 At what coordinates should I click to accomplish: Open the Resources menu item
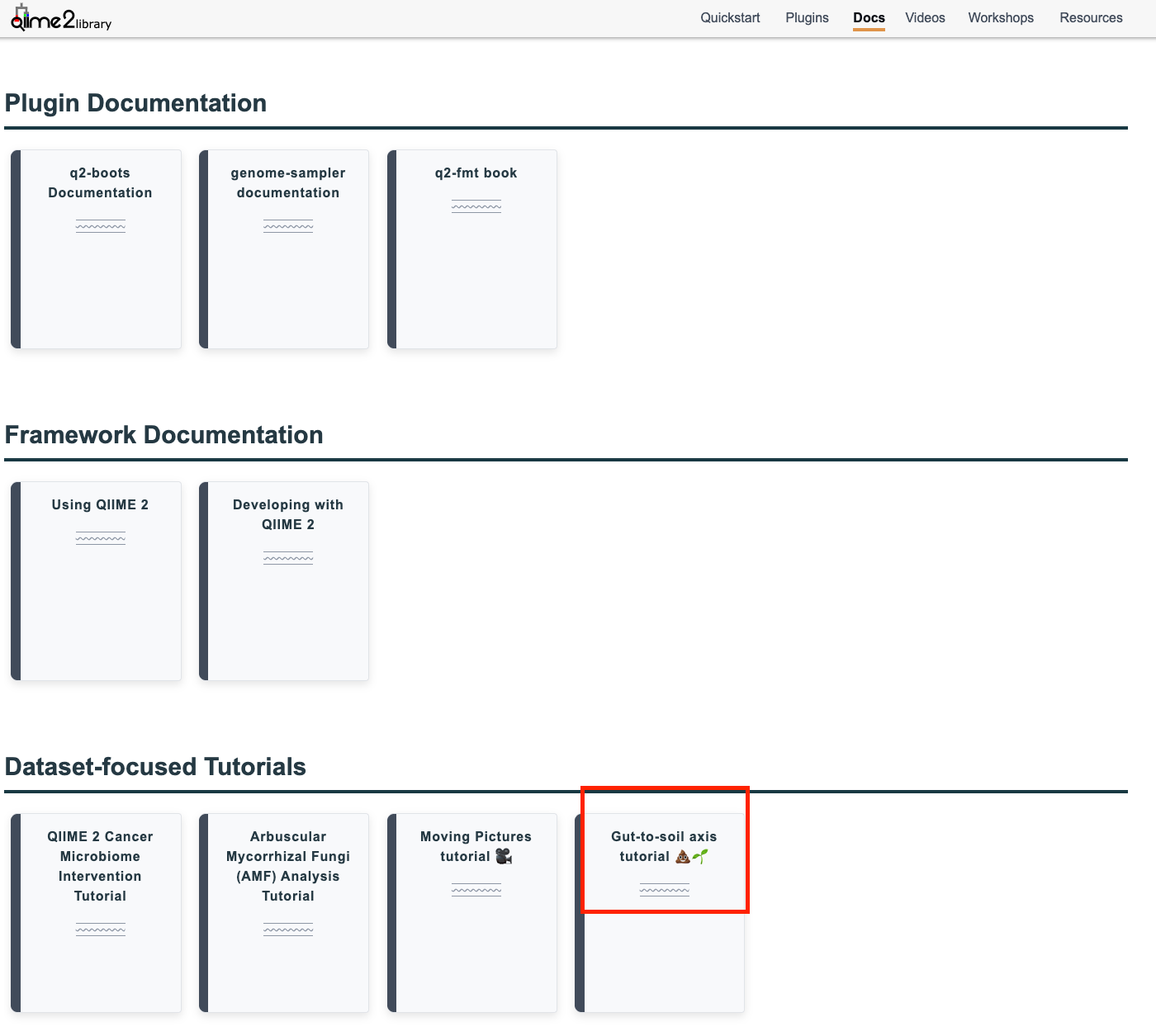[1091, 17]
